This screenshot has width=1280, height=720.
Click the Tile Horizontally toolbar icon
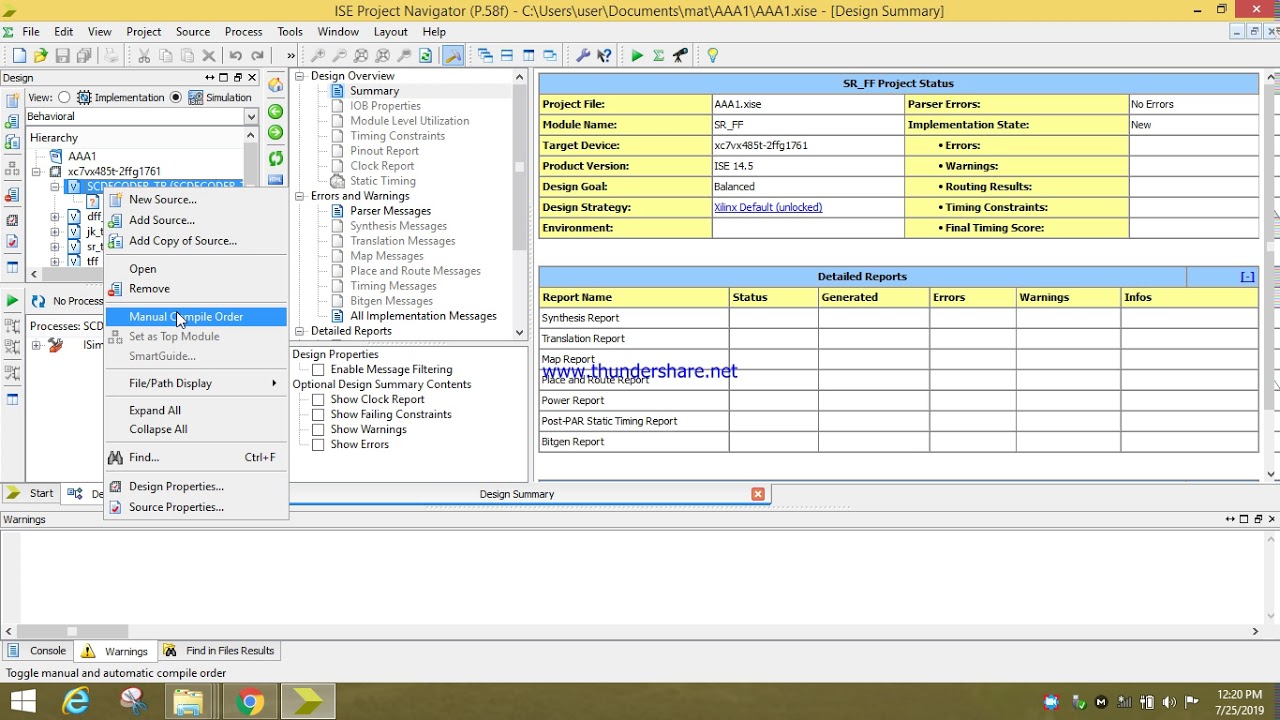tap(507, 56)
